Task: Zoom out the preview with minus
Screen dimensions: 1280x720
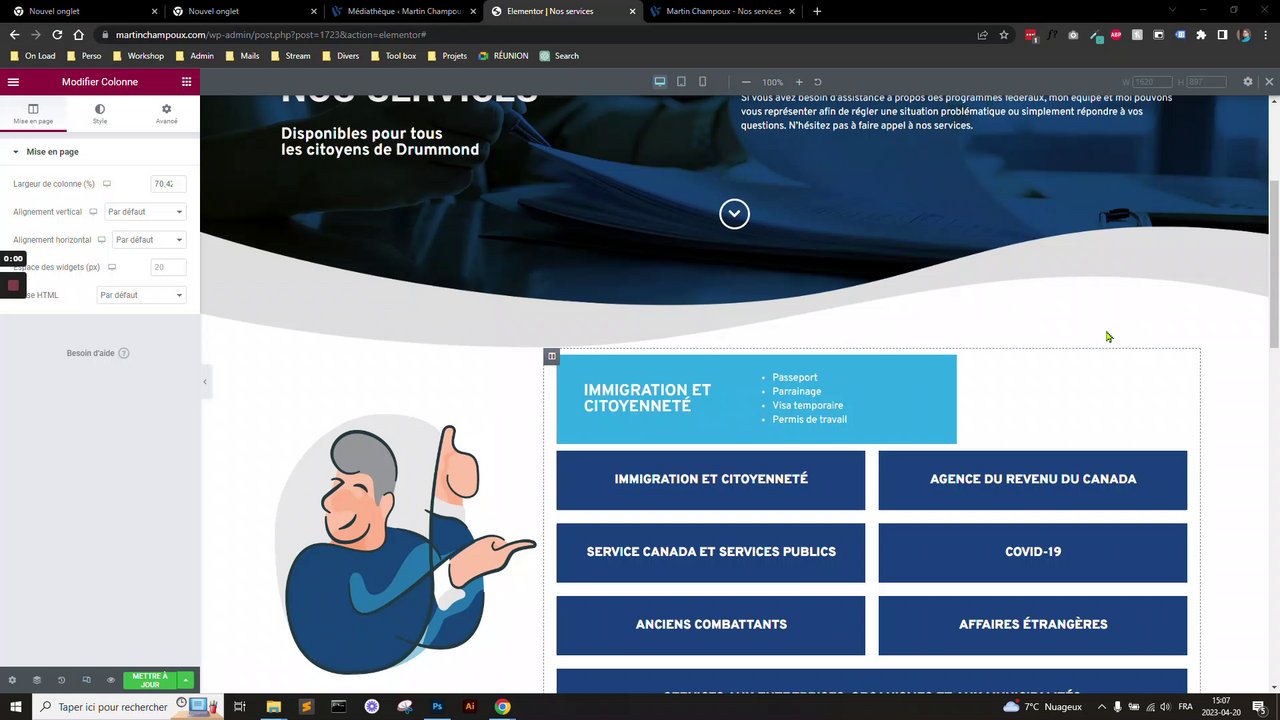Action: [x=746, y=82]
